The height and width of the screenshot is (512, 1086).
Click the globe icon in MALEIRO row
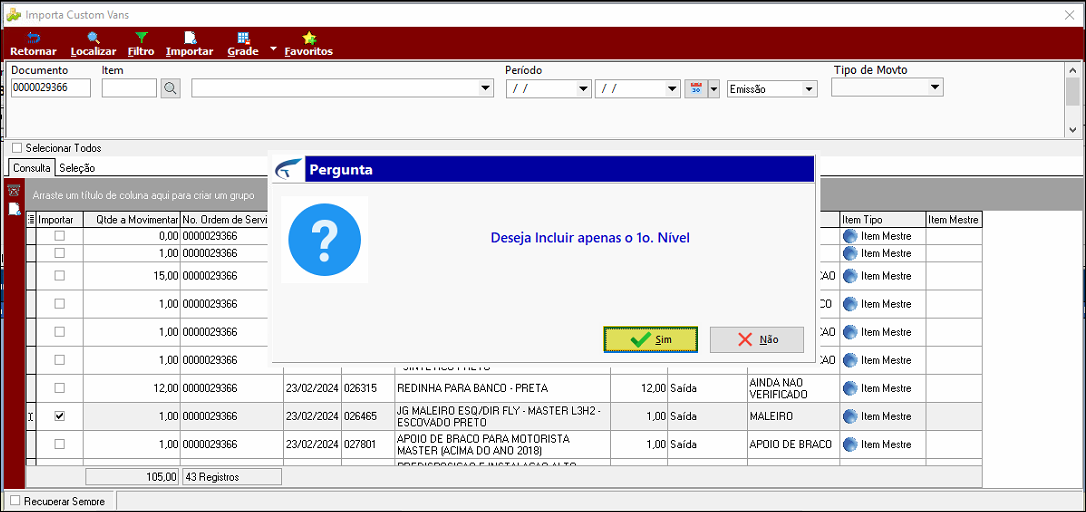pos(850,416)
